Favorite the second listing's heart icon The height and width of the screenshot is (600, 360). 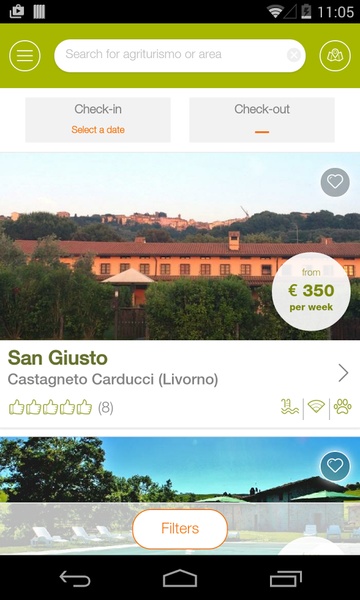point(335,466)
